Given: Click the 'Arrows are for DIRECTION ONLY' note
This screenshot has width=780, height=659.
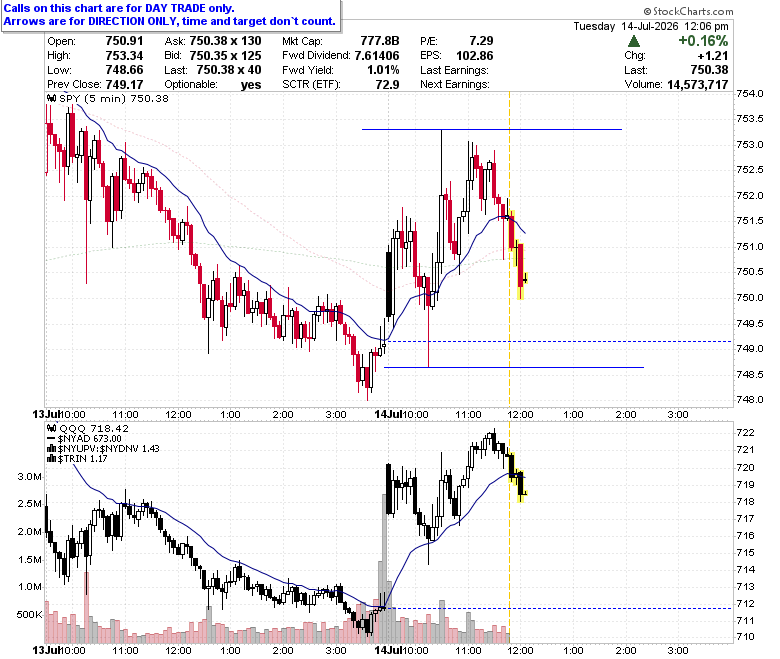Looking at the screenshot, I should pyautogui.click(x=170, y=21).
